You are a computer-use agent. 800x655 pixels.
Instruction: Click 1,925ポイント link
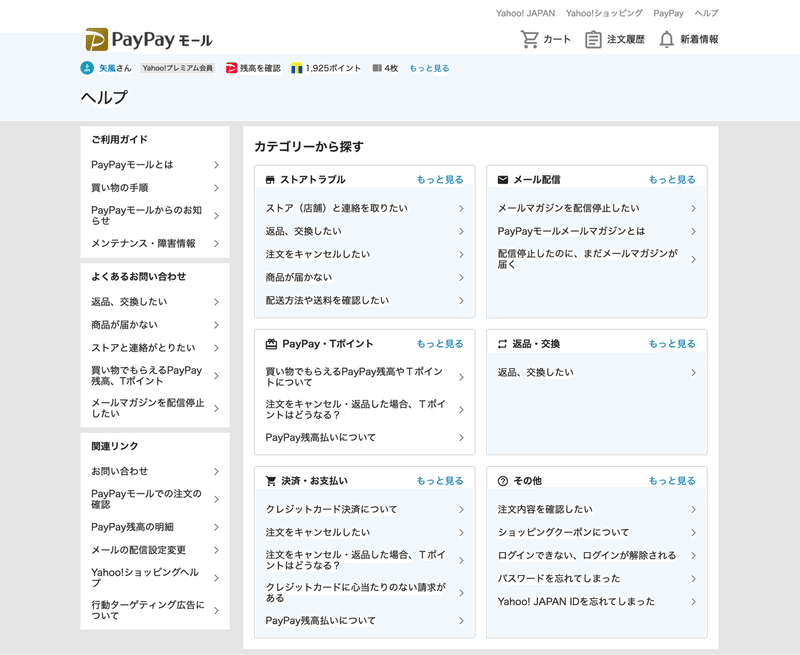333,68
